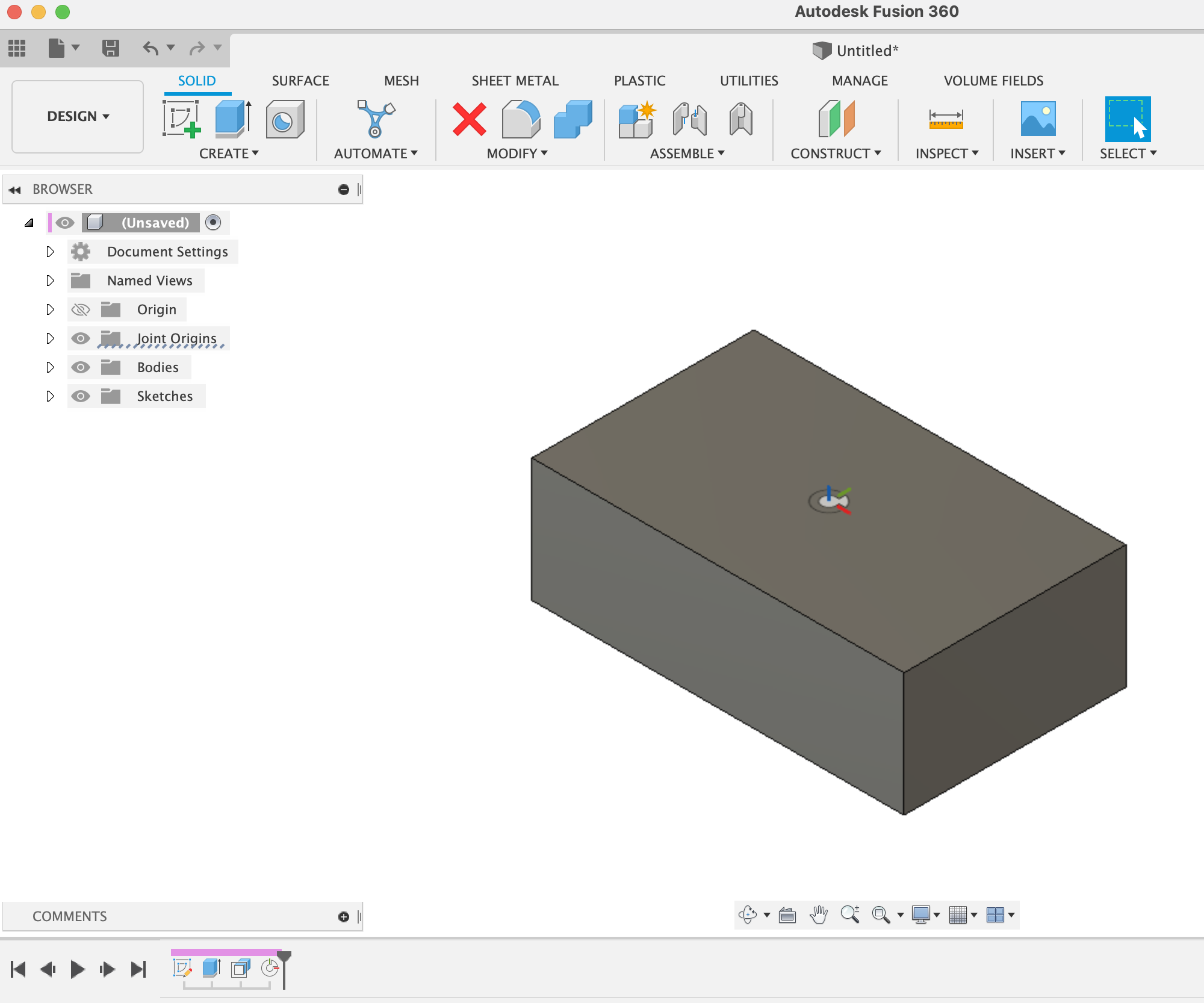Screen dimensions: 1204x1003
Task: Click the Joint tool icon
Action: pyautogui.click(x=691, y=119)
